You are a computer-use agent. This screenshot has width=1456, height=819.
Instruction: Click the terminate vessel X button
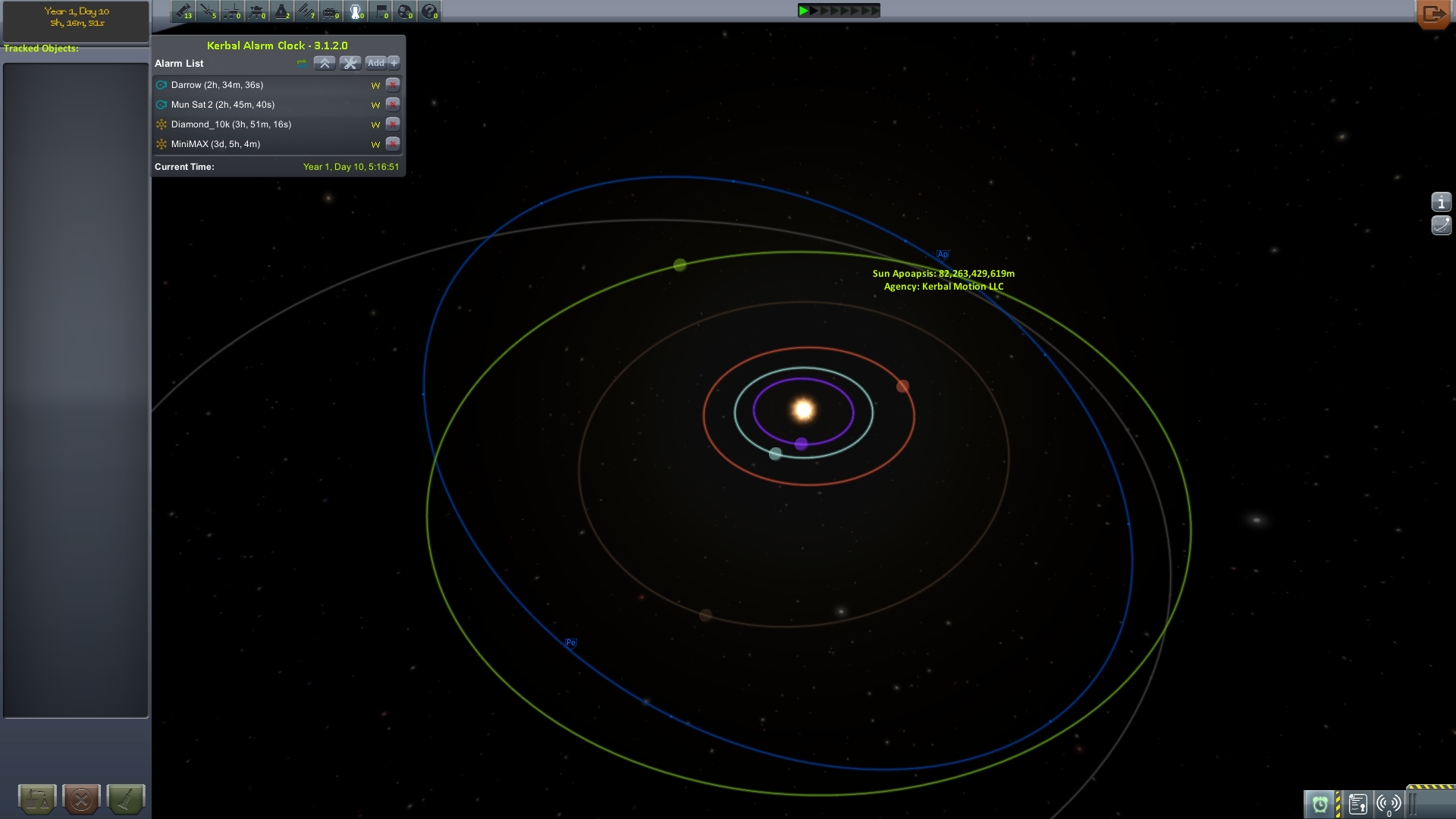click(x=81, y=799)
